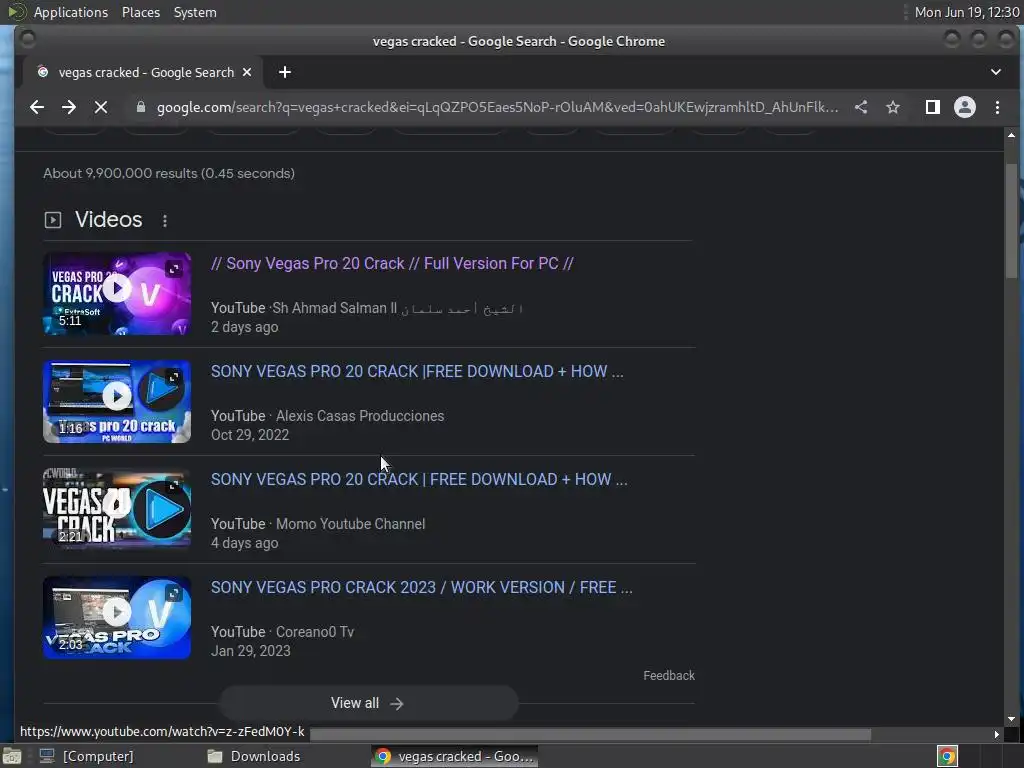Click the horizontal scrollbar right arrow
This screenshot has height=768, width=1024.
997,734
